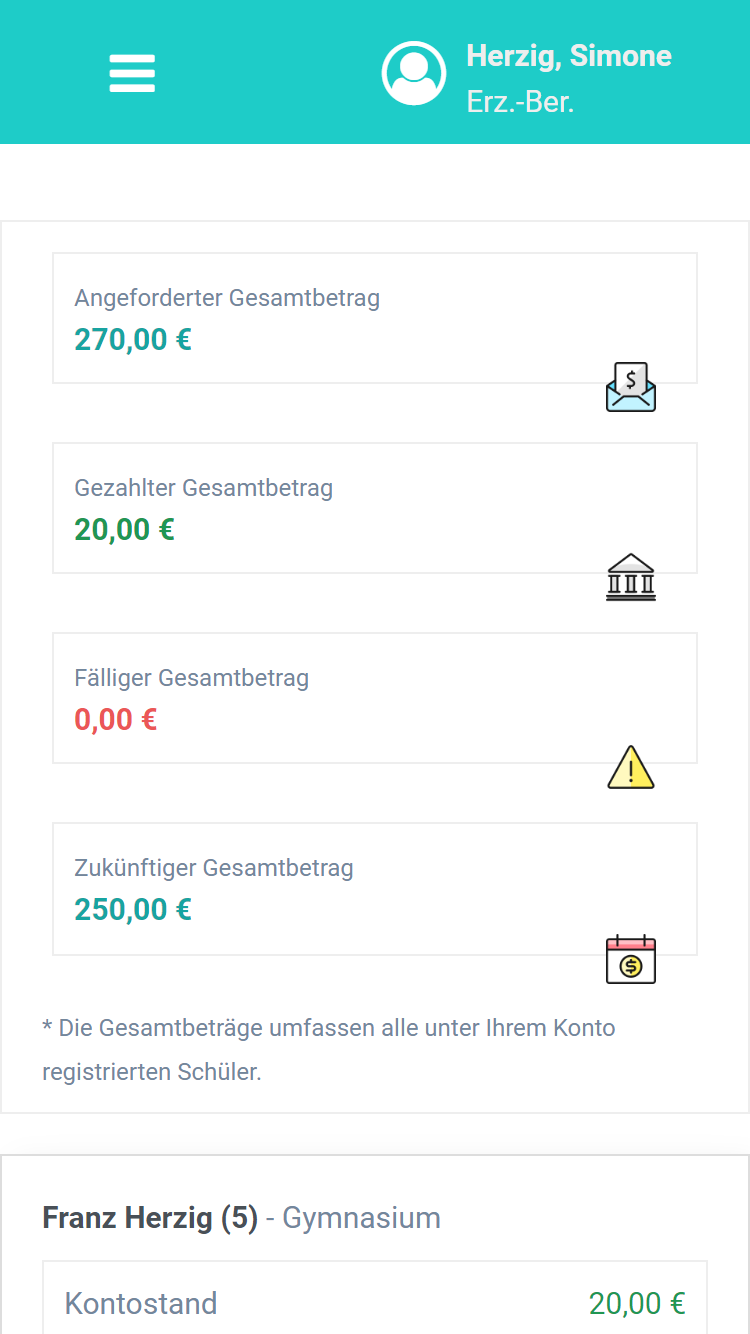Expand the Angeforderter Gesamtbetrag card

click(x=374, y=317)
